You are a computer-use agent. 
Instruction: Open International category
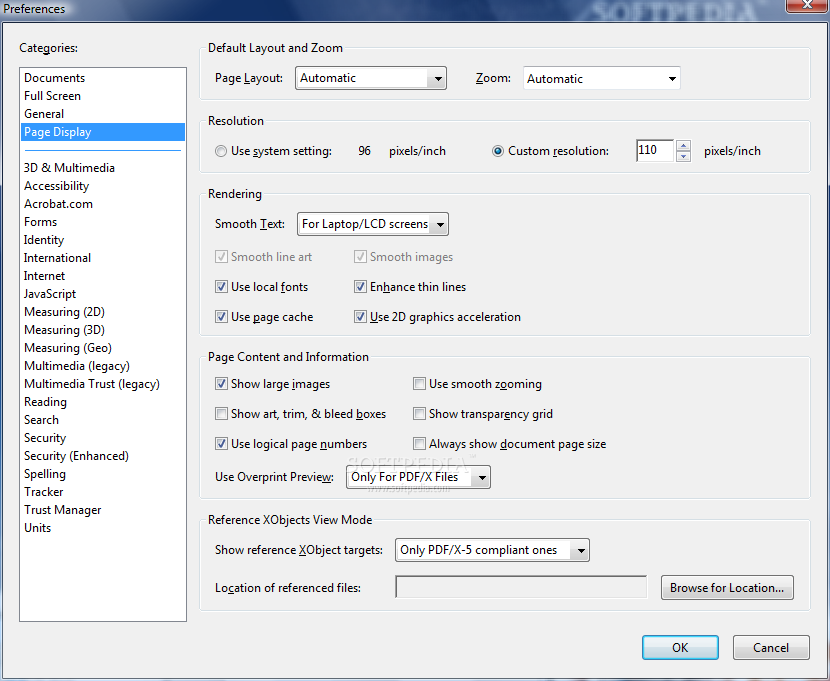(x=57, y=258)
